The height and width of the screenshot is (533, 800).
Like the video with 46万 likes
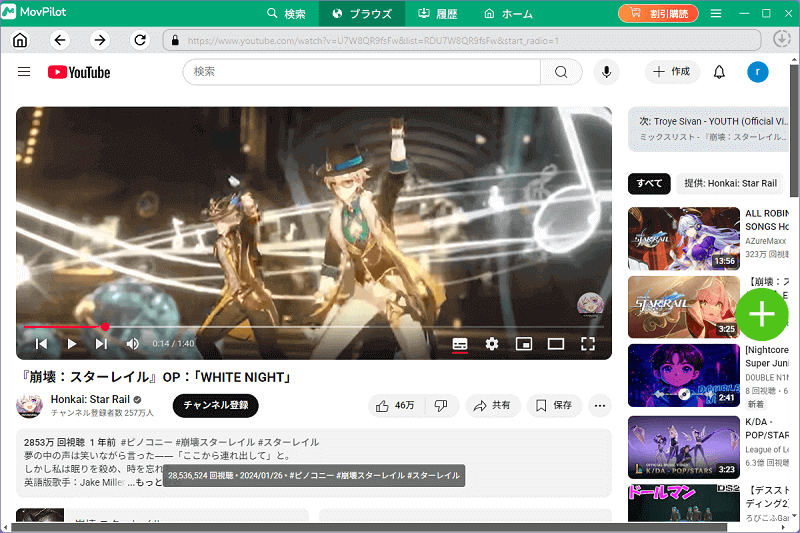[397, 405]
